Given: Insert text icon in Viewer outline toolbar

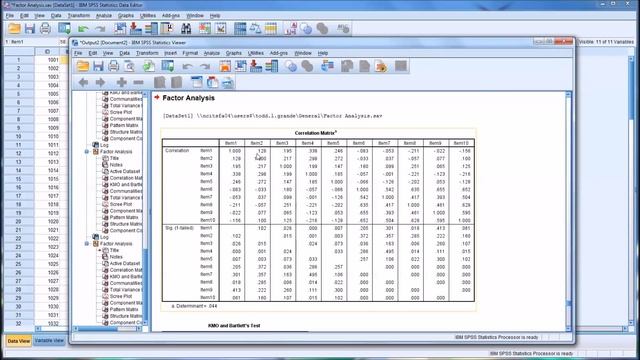Looking at the screenshot, I should tap(228, 82).
